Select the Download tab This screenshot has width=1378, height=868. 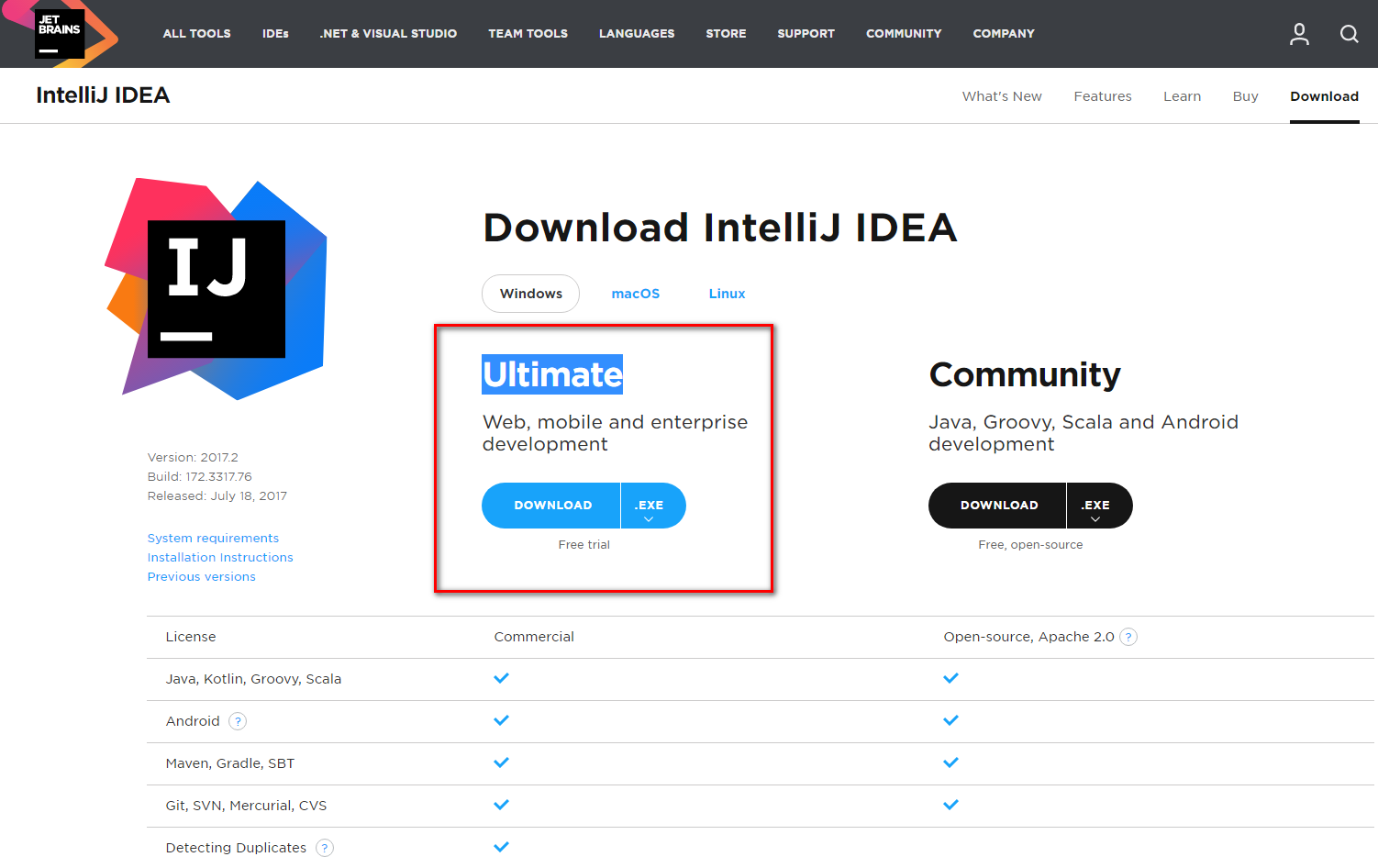click(1324, 96)
